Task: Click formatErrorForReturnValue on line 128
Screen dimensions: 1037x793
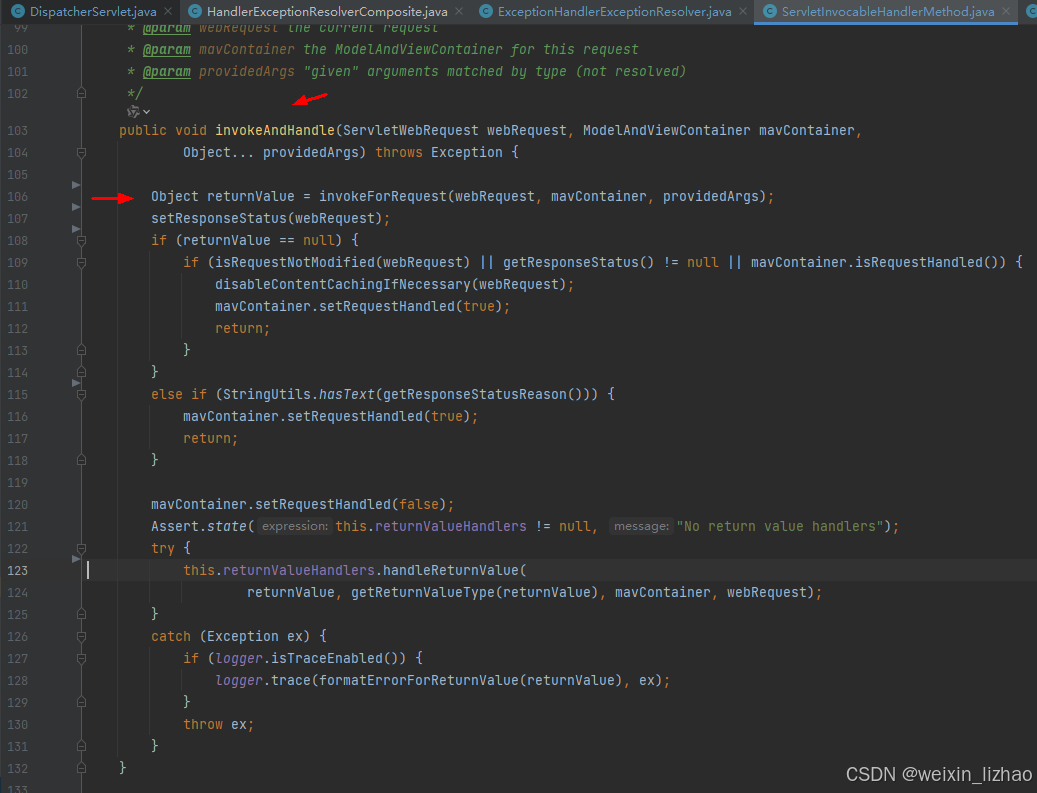Action: (419, 680)
